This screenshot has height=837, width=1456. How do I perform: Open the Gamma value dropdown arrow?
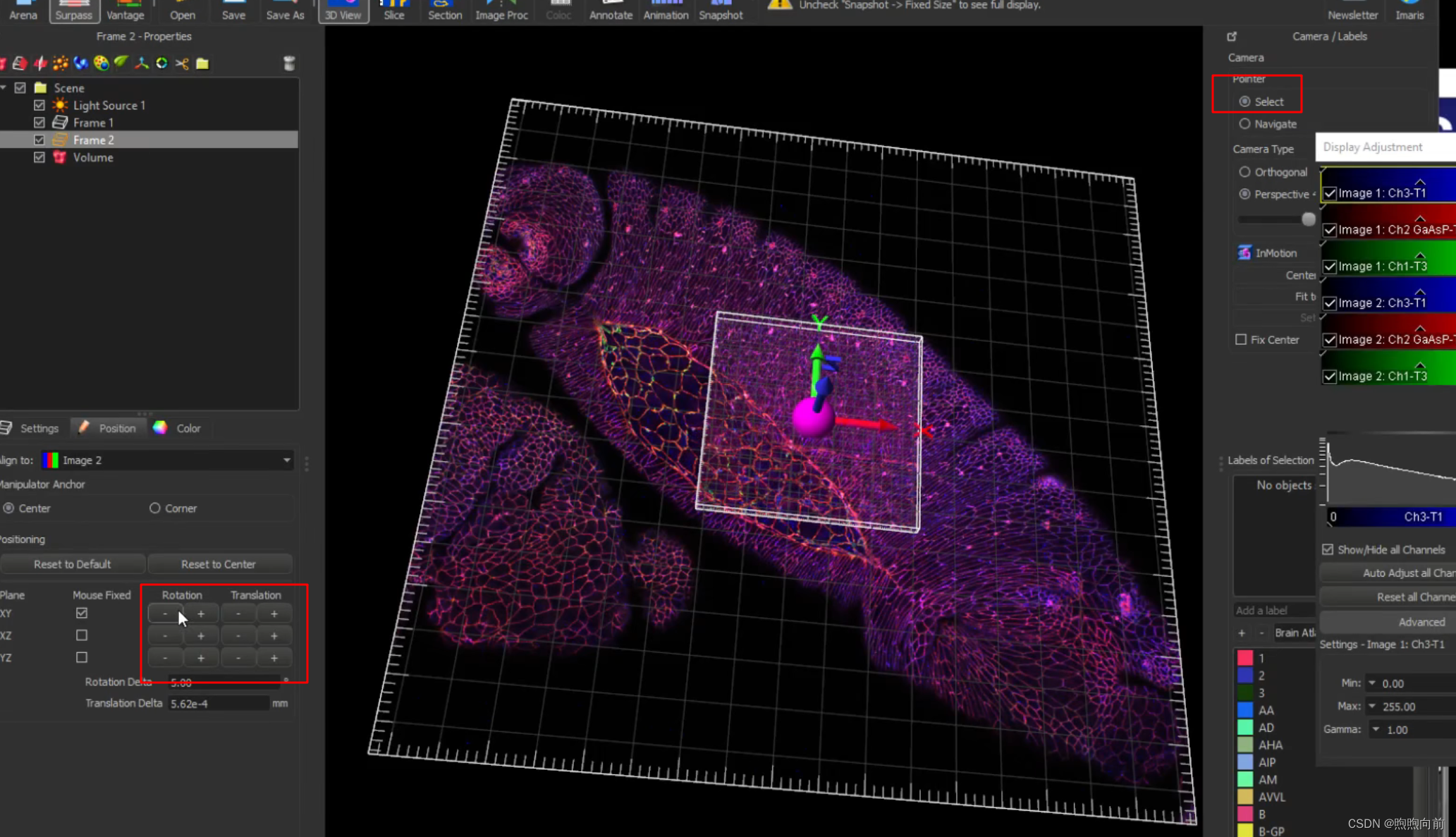coord(1376,729)
